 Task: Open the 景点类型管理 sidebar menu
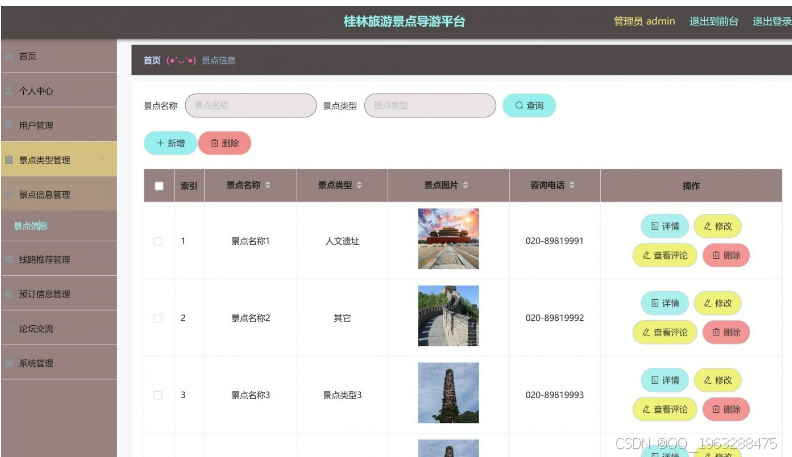pos(59,160)
